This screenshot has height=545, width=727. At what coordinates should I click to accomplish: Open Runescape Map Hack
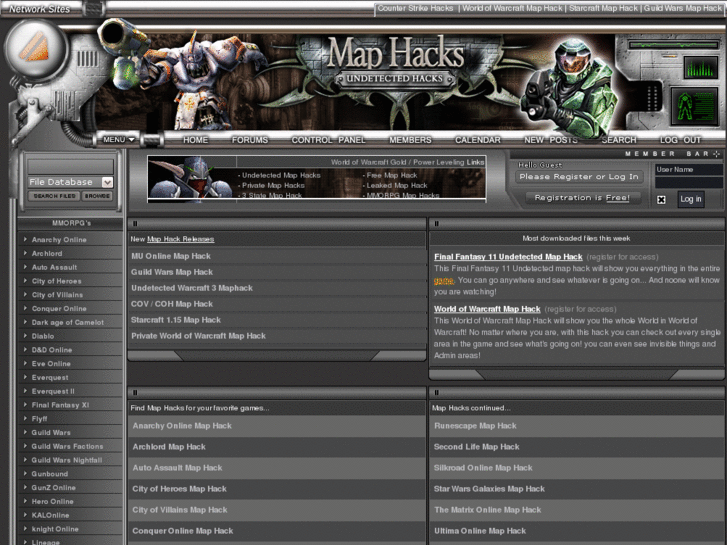coord(475,426)
